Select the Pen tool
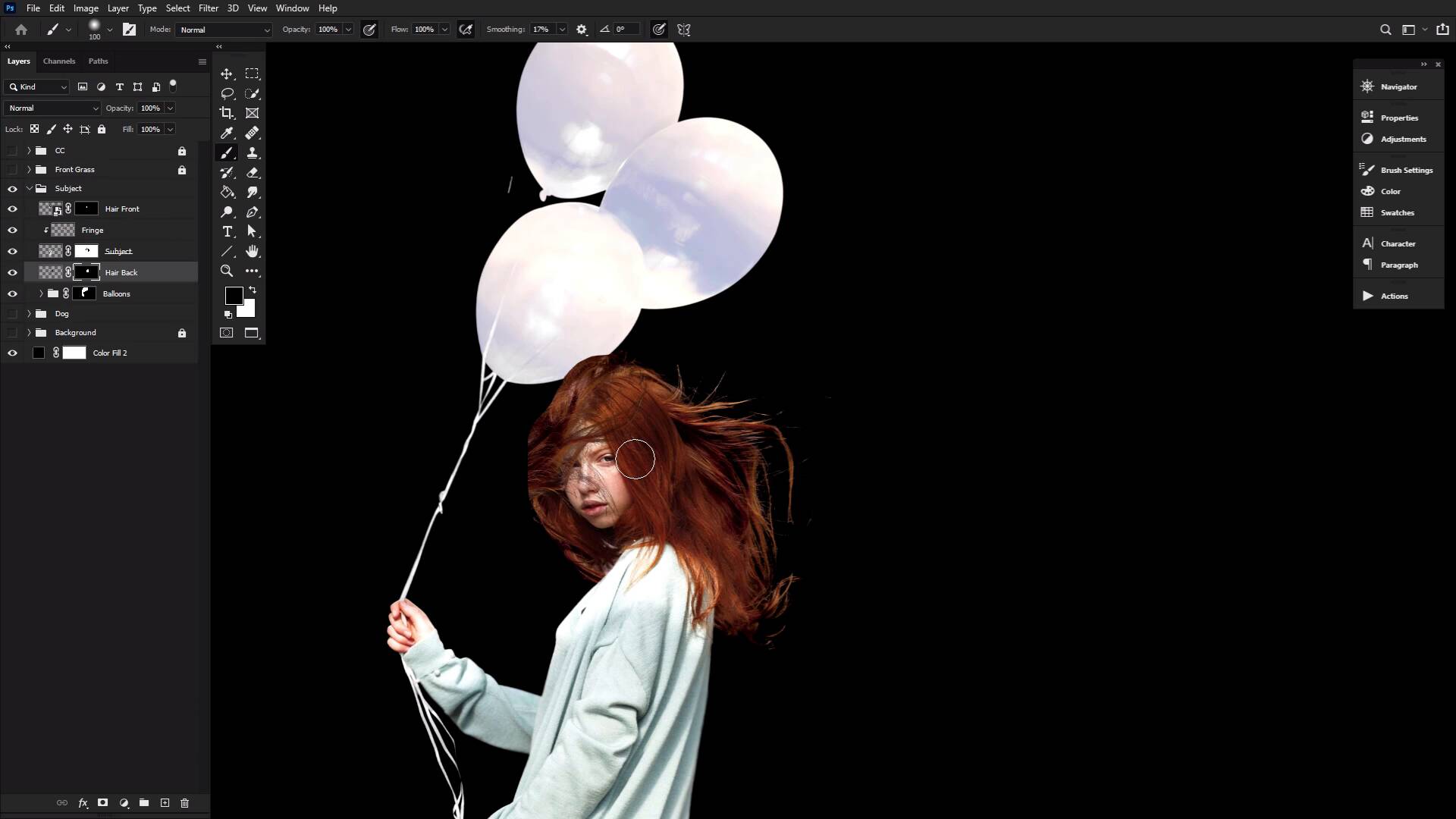1456x819 pixels. [x=253, y=212]
